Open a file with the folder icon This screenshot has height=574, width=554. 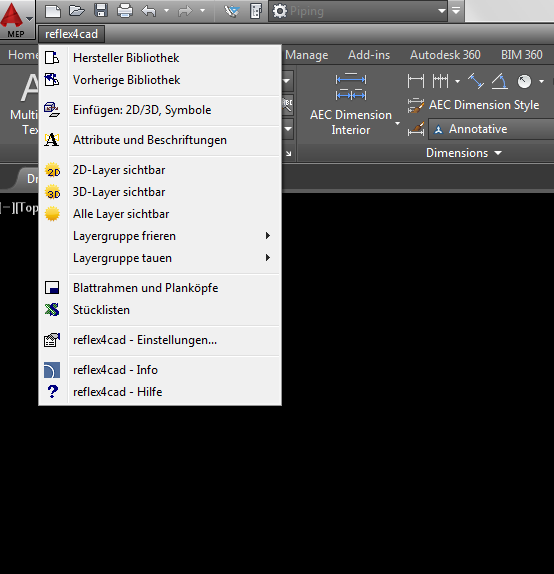[77, 11]
